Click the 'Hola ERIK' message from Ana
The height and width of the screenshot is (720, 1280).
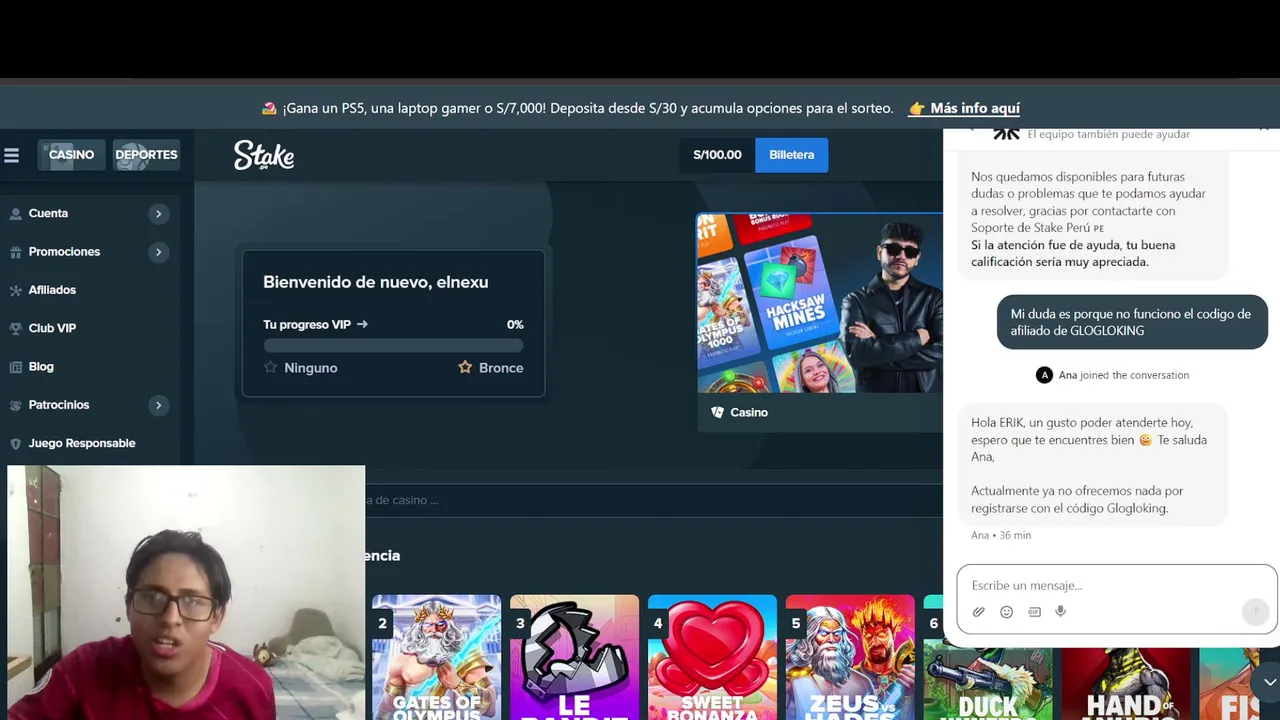[x=1093, y=465]
